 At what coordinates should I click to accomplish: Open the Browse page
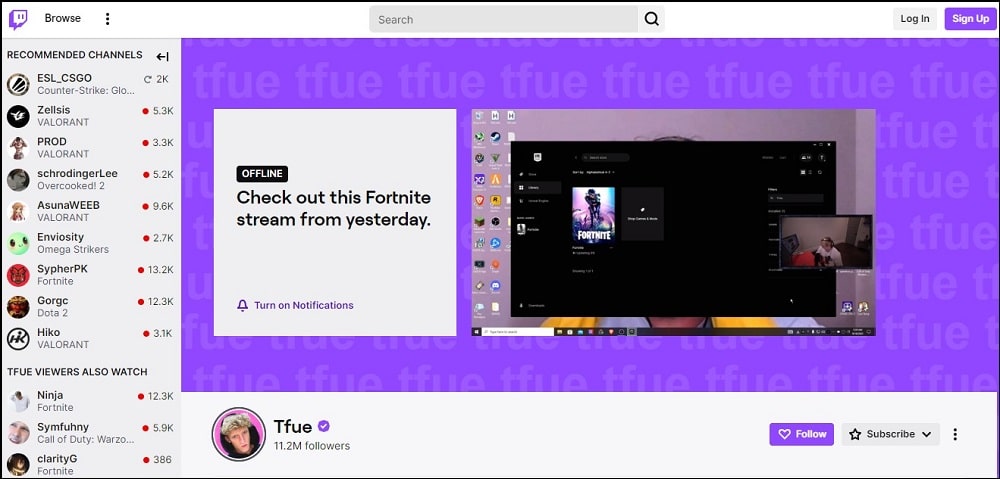tap(62, 18)
